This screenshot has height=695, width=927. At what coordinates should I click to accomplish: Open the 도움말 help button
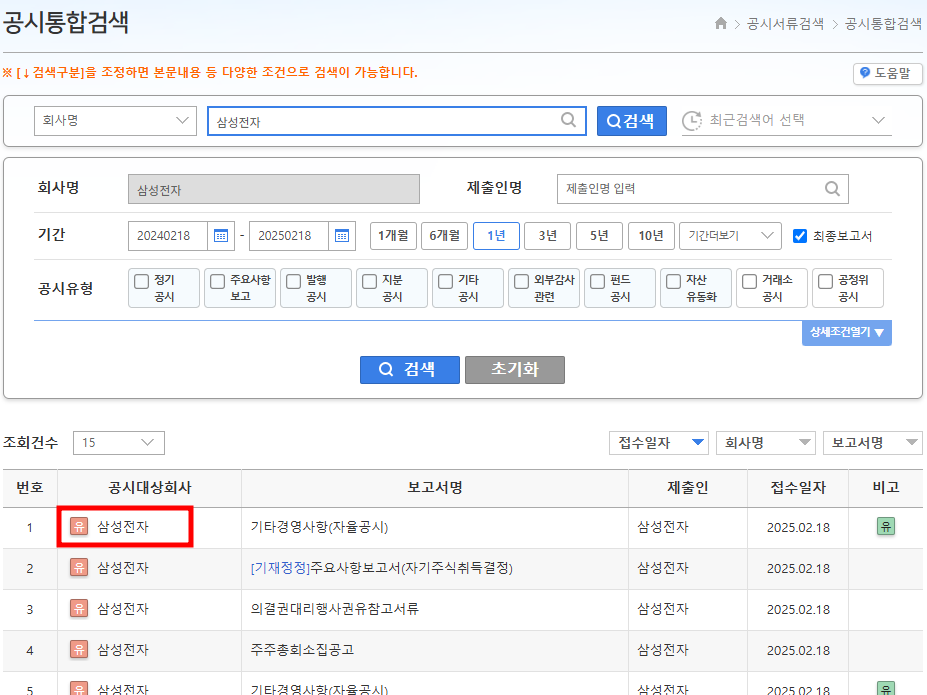click(887, 73)
